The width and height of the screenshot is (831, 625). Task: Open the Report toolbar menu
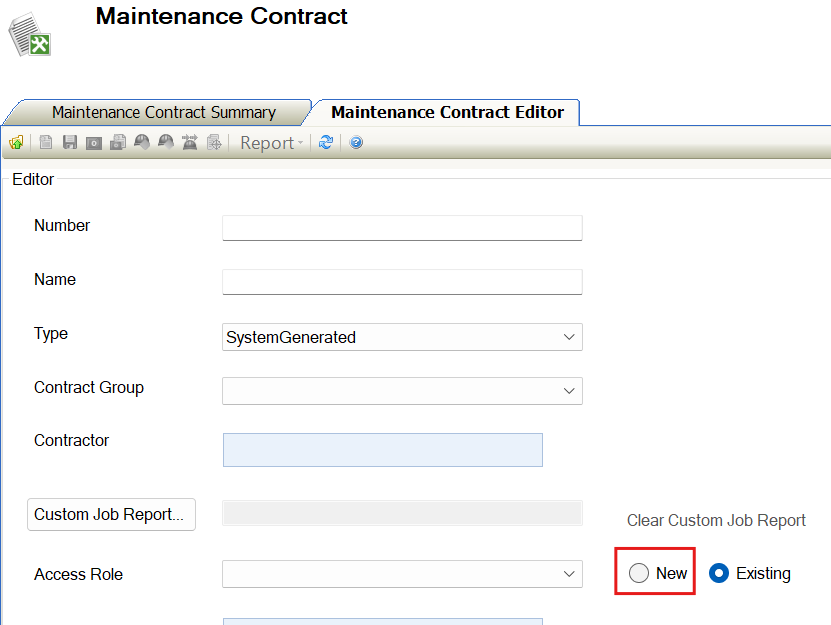coord(271,143)
